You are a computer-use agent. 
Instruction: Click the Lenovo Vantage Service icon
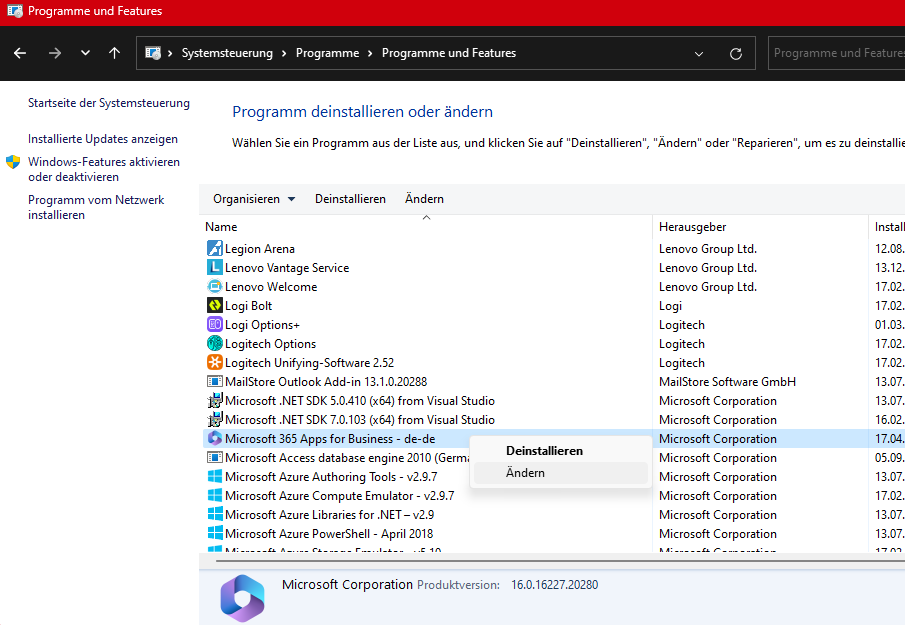215,268
